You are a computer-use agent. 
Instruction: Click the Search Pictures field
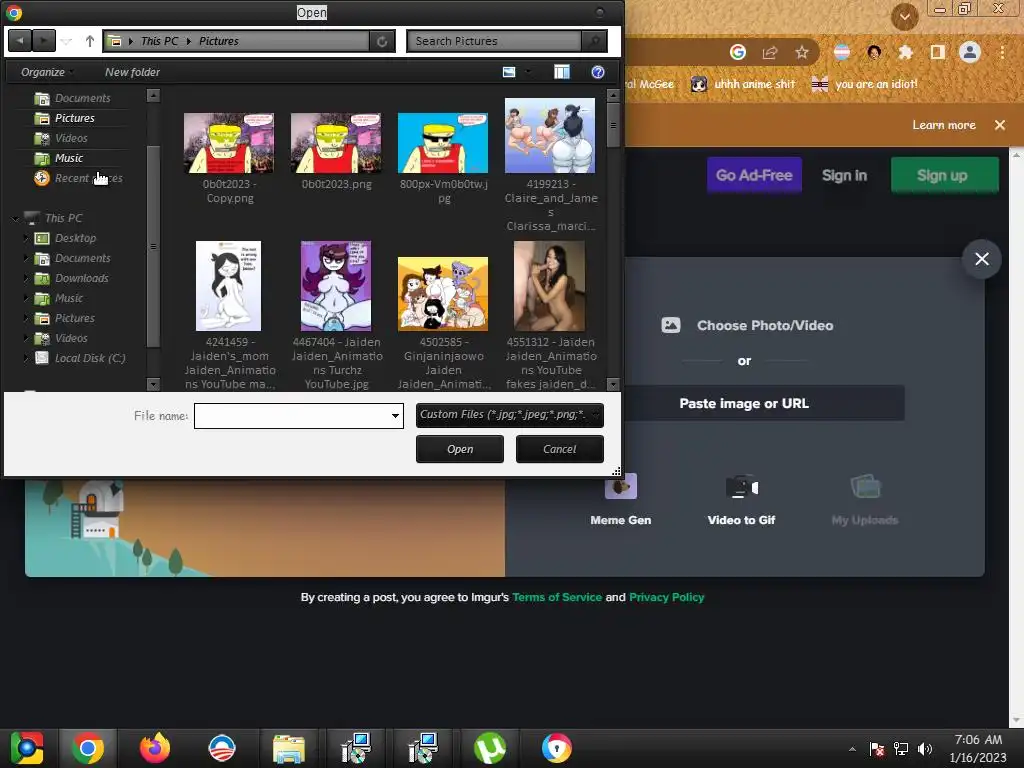[x=494, y=41]
